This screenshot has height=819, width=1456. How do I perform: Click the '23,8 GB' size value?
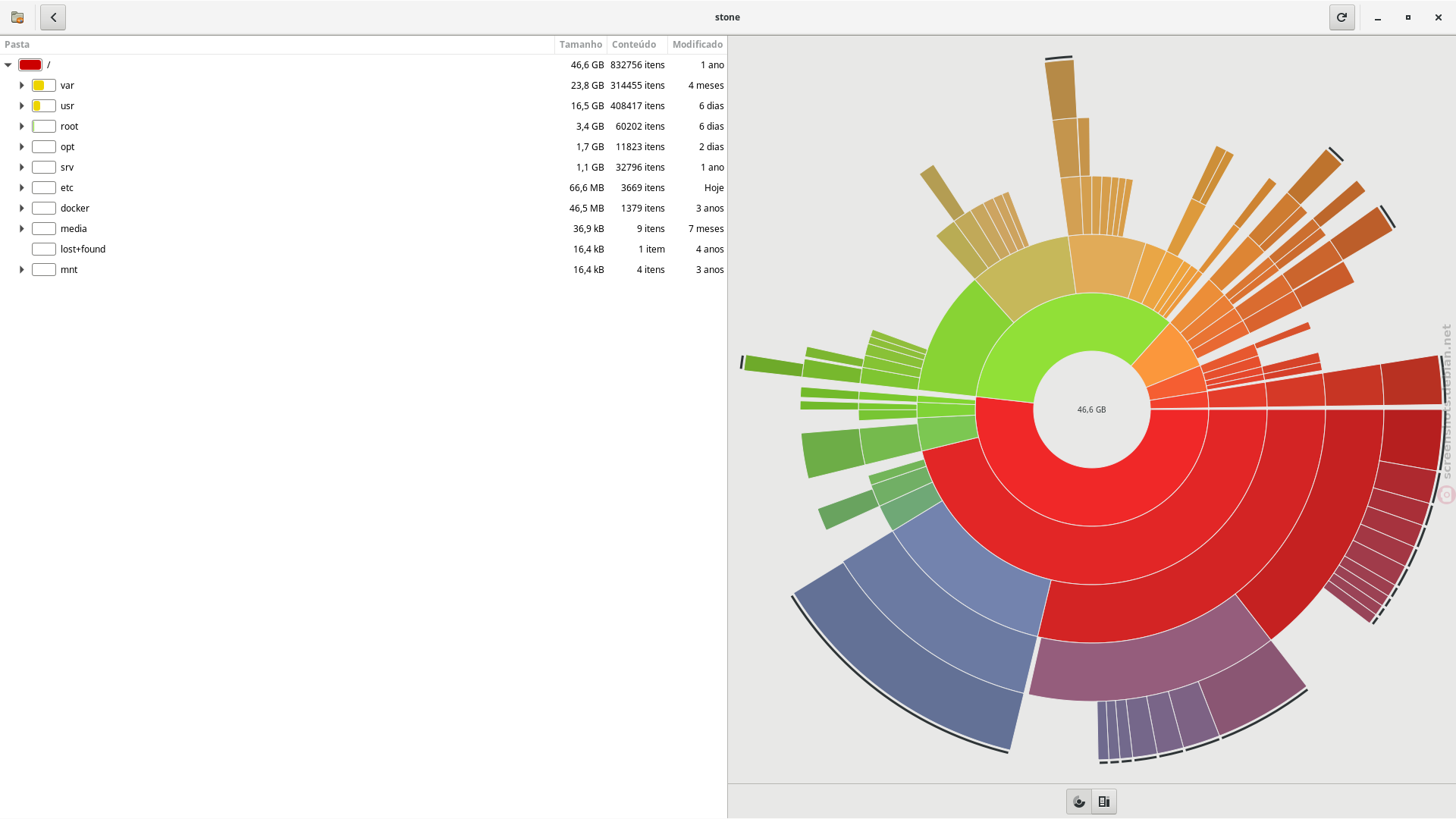[588, 86]
